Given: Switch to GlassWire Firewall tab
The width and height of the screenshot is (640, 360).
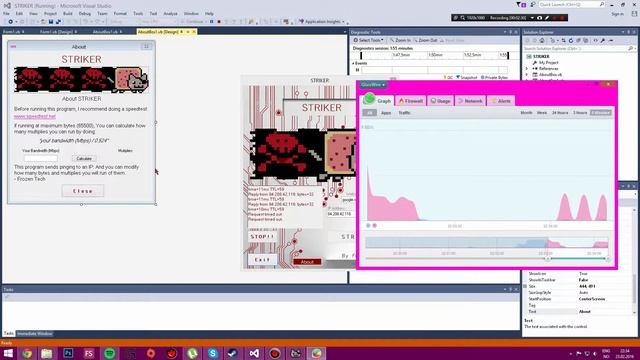Looking at the screenshot, I should tap(411, 101).
